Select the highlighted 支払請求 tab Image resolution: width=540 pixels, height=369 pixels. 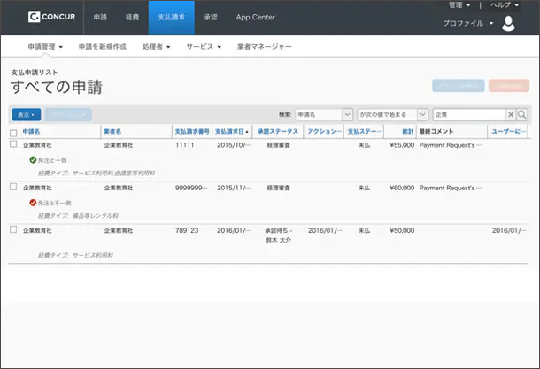point(172,17)
